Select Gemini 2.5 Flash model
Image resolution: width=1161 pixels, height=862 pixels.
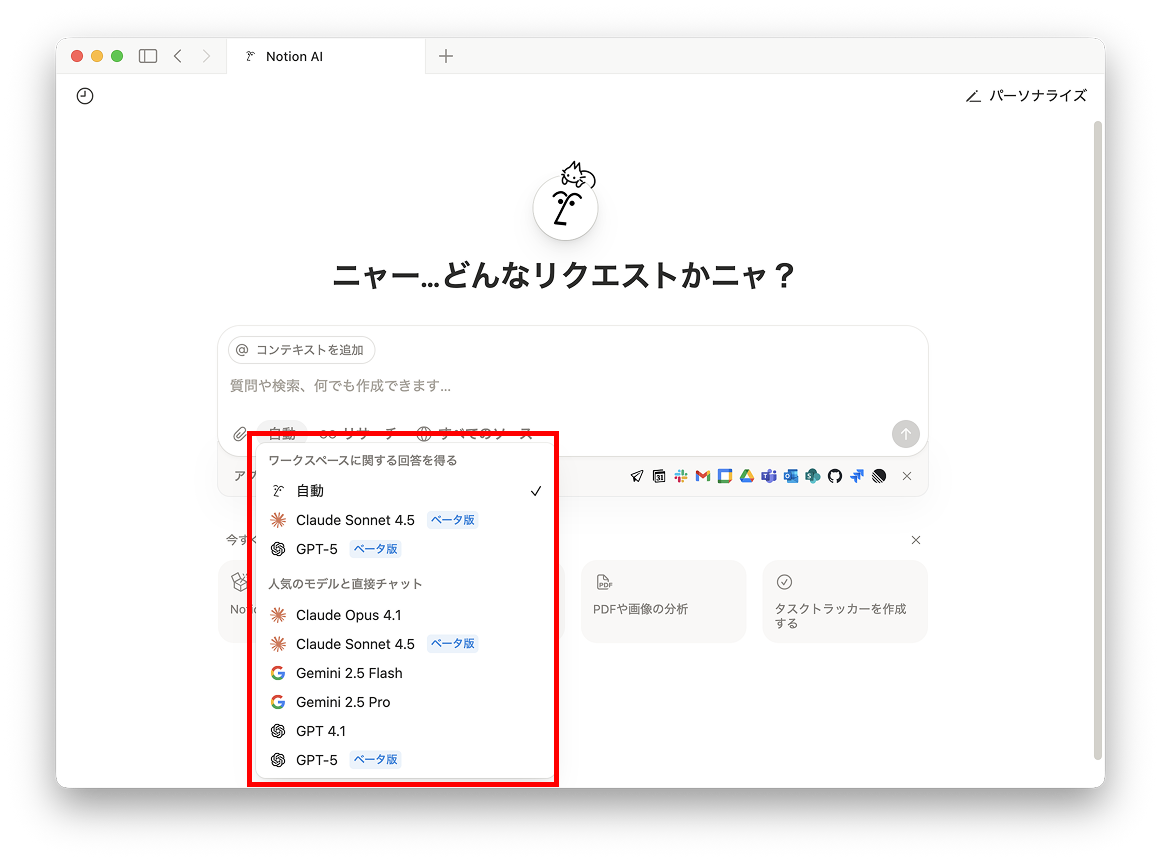coord(405,672)
